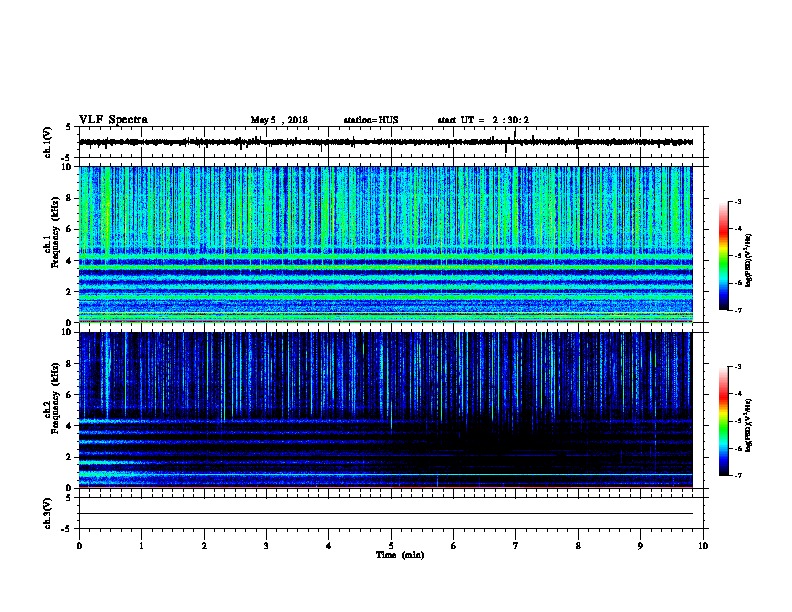Image resolution: width=792 pixels, height=612 pixels.
Task: Click the "-3" label on ch.1 color bar
Action: pos(737,201)
